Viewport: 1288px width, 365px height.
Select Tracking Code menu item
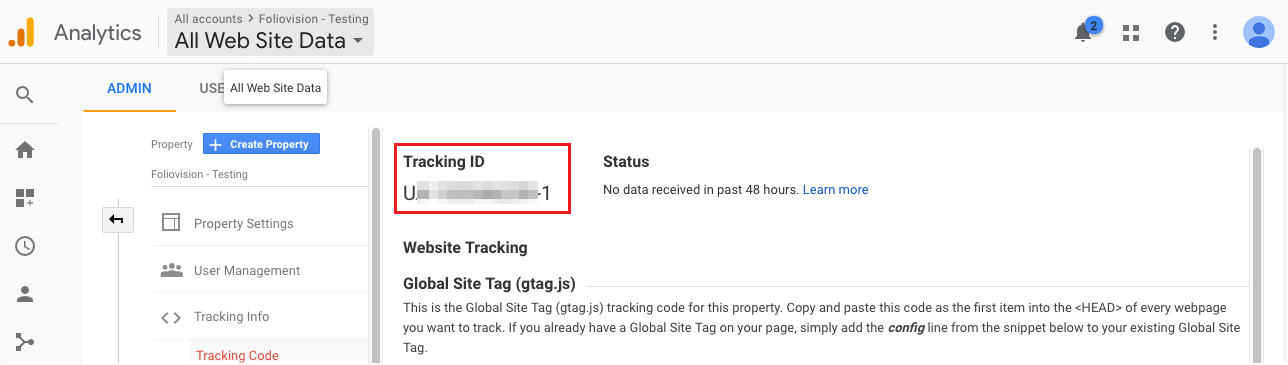click(237, 355)
